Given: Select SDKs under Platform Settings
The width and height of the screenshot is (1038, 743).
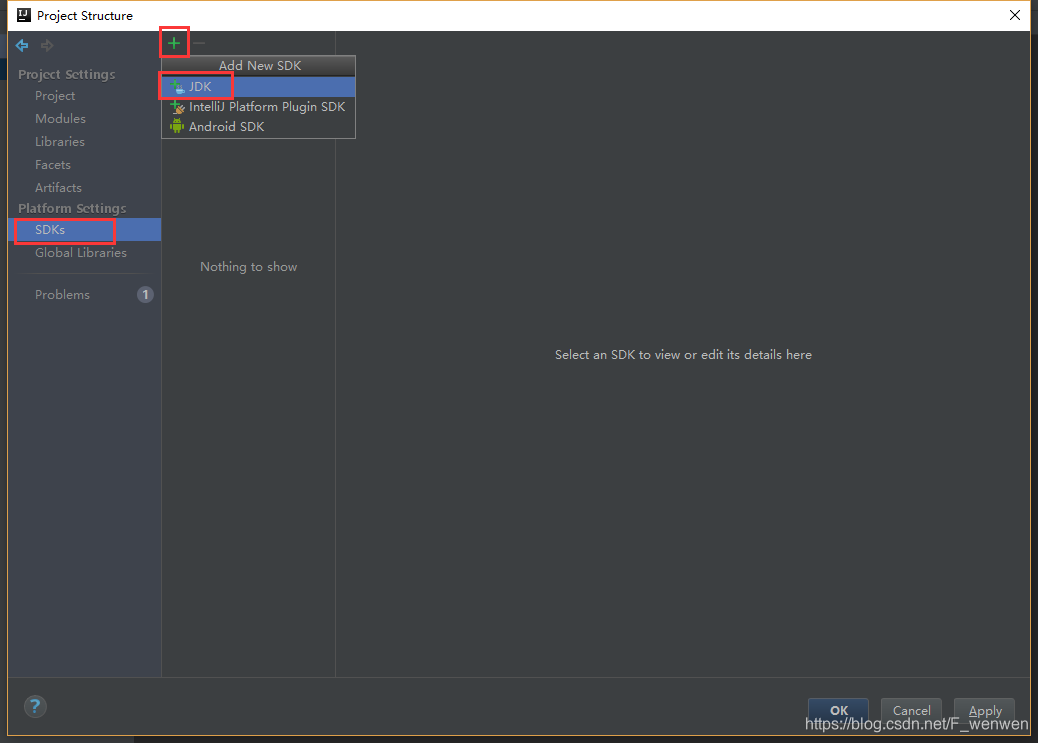Looking at the screenshot, I should 85,230.
